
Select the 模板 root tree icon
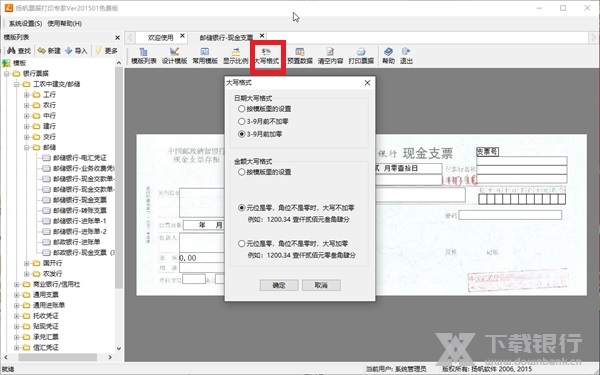6,63
